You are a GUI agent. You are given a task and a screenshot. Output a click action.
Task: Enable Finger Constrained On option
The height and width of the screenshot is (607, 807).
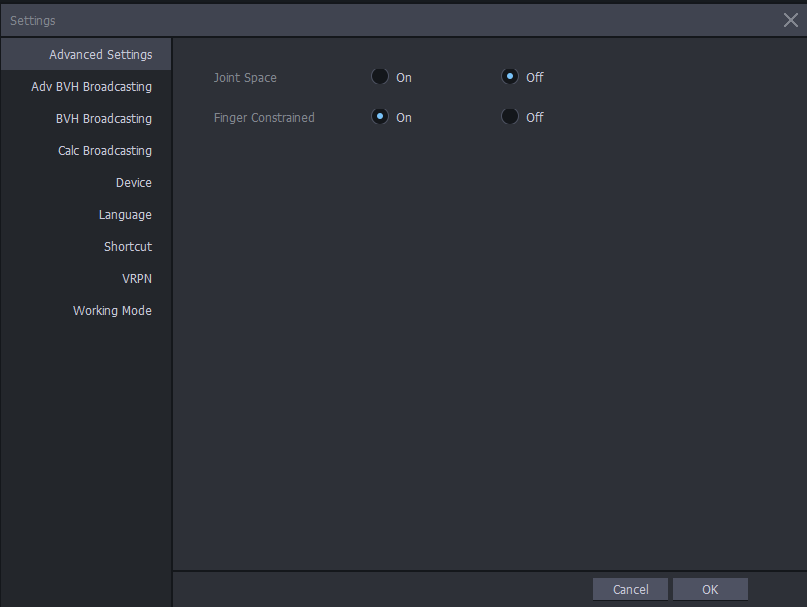pyautogui.click(x=380, y=117)
